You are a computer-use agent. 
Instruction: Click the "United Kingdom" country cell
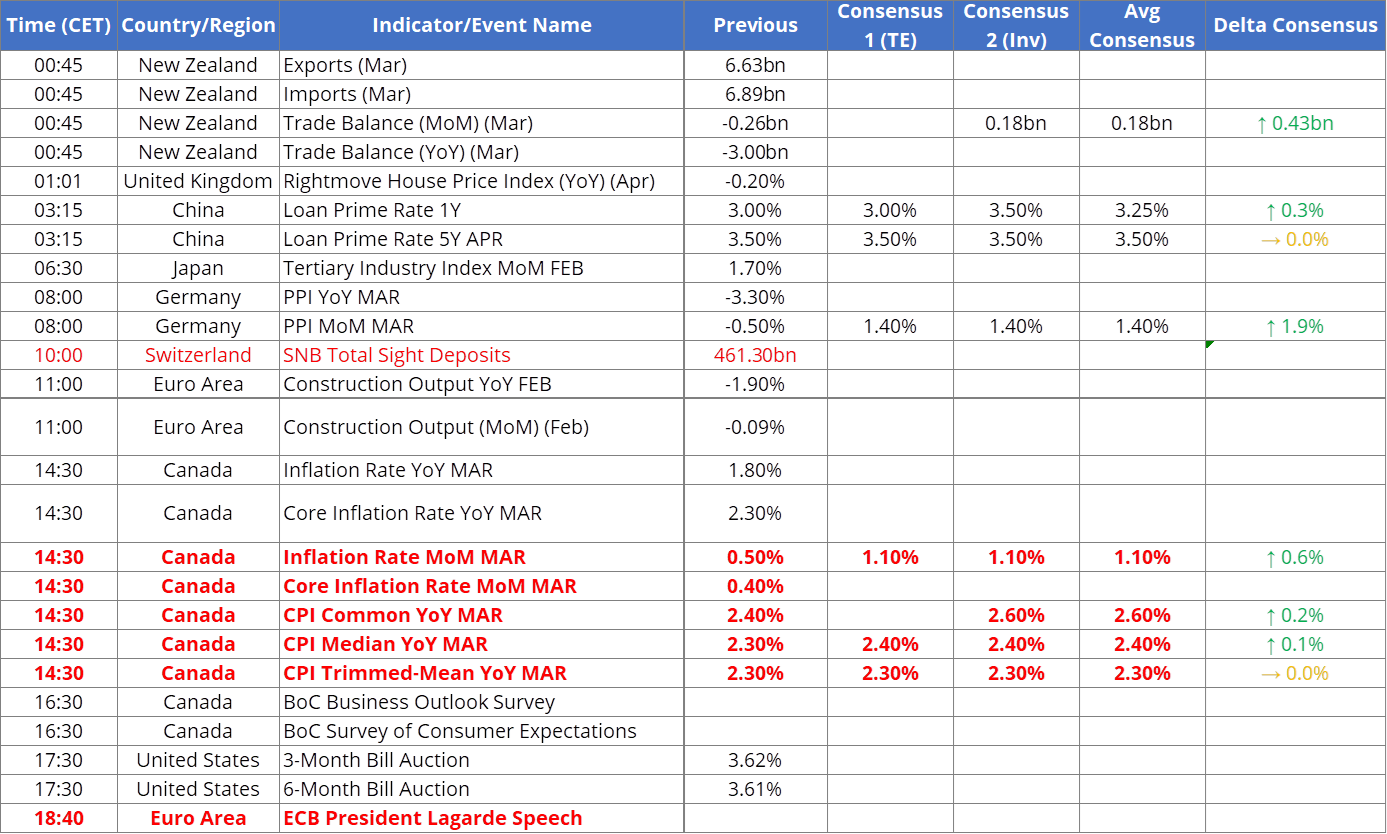(x=198, y=181)
